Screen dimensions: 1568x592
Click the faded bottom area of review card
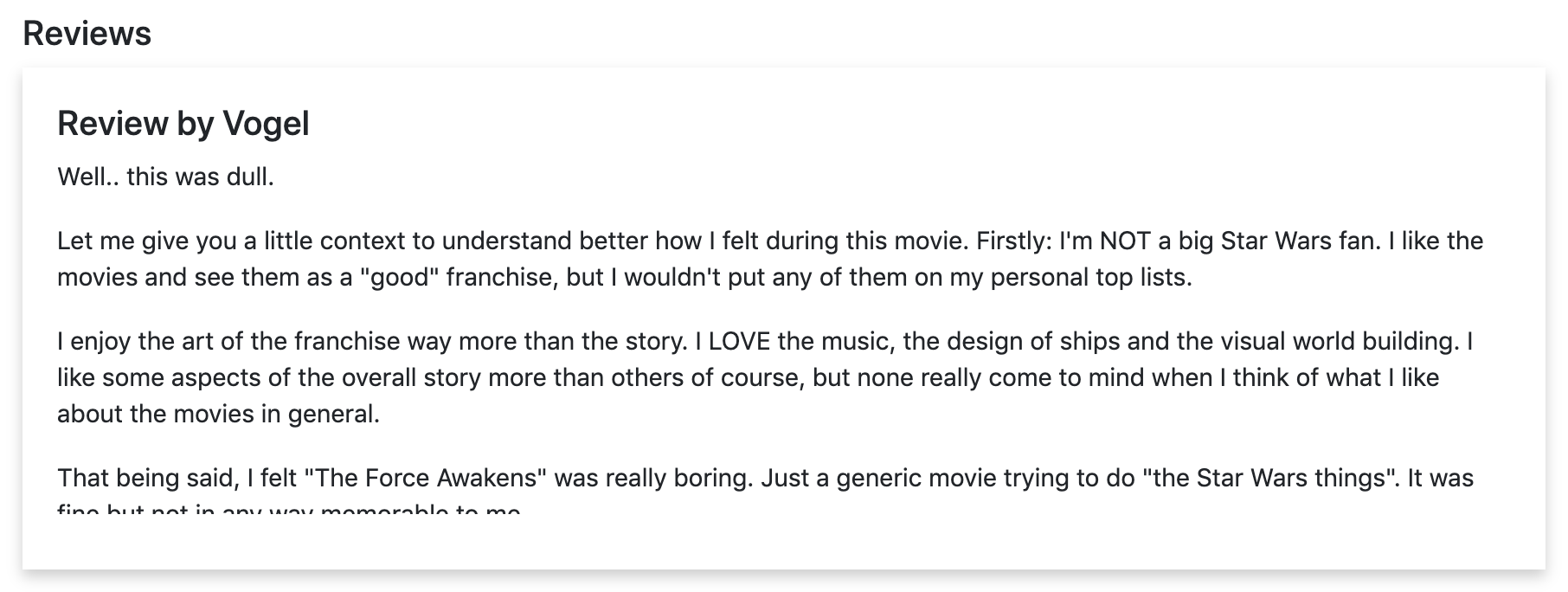(x=783, y=541)
